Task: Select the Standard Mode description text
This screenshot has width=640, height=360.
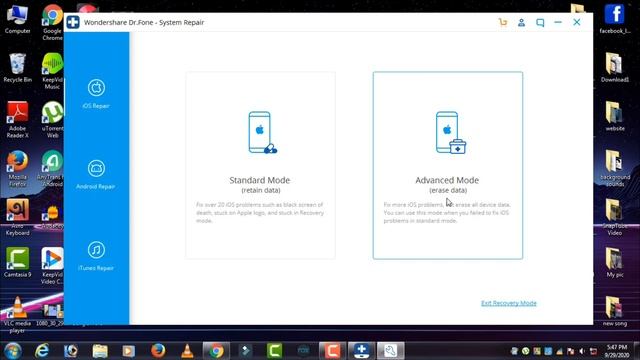Action: [260, 213]
